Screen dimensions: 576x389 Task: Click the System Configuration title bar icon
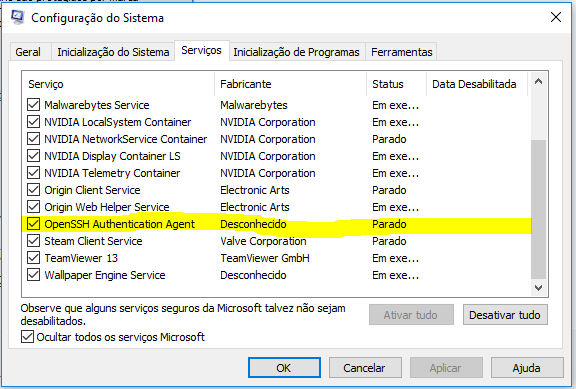coord(17,17)
